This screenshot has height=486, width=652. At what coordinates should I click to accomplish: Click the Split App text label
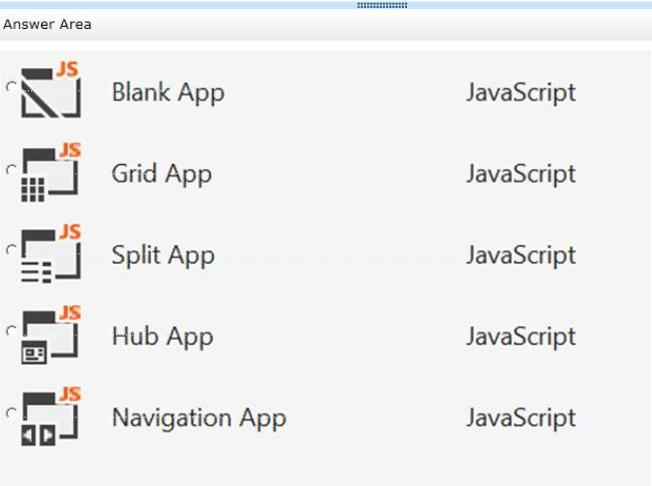pos(163,256)
